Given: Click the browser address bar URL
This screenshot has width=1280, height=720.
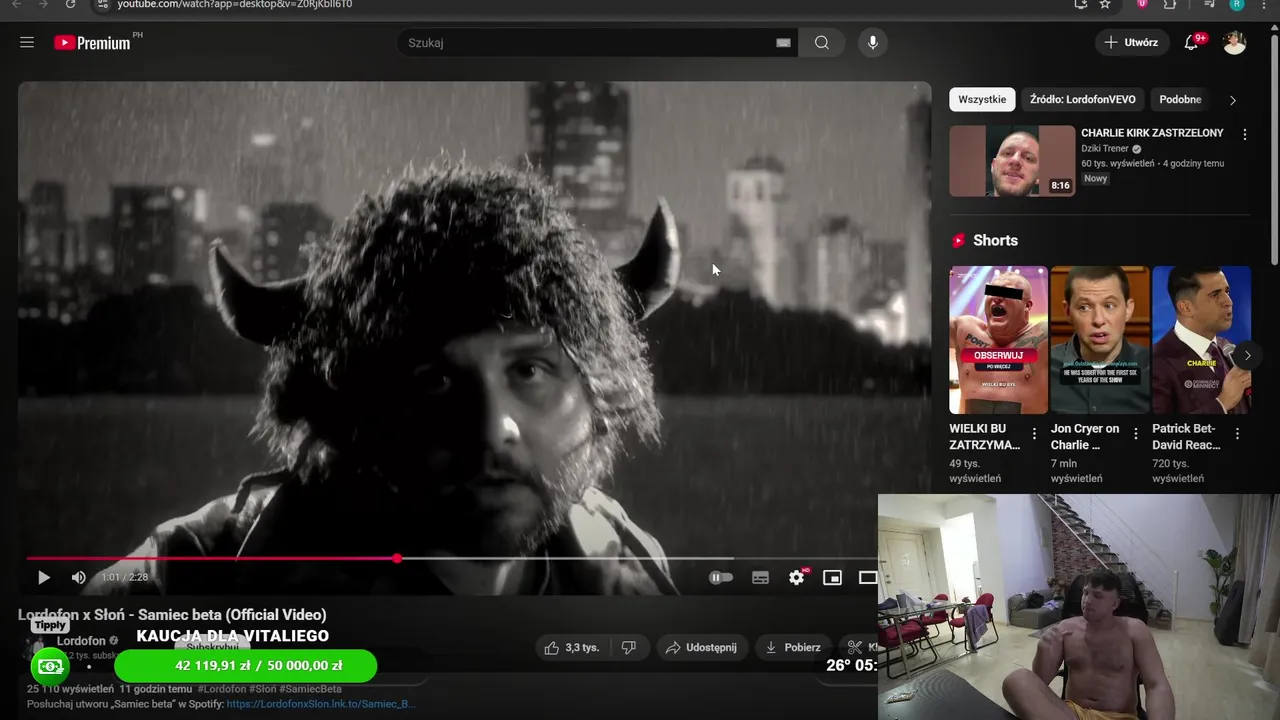Looking at the screenshot, I should point(235,5).
